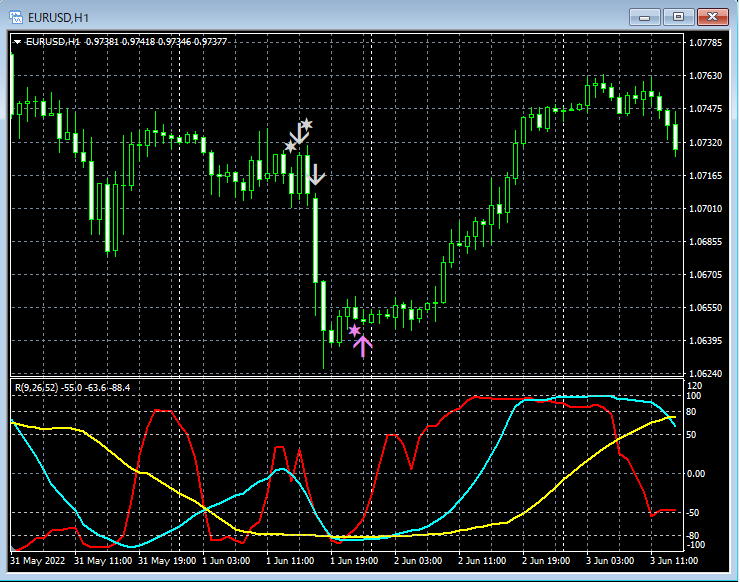Image resolution: width=740 pixels, height=582 pixels.
Task: Click price level 1.06550 on scale
Action: [x=706, y=307]
